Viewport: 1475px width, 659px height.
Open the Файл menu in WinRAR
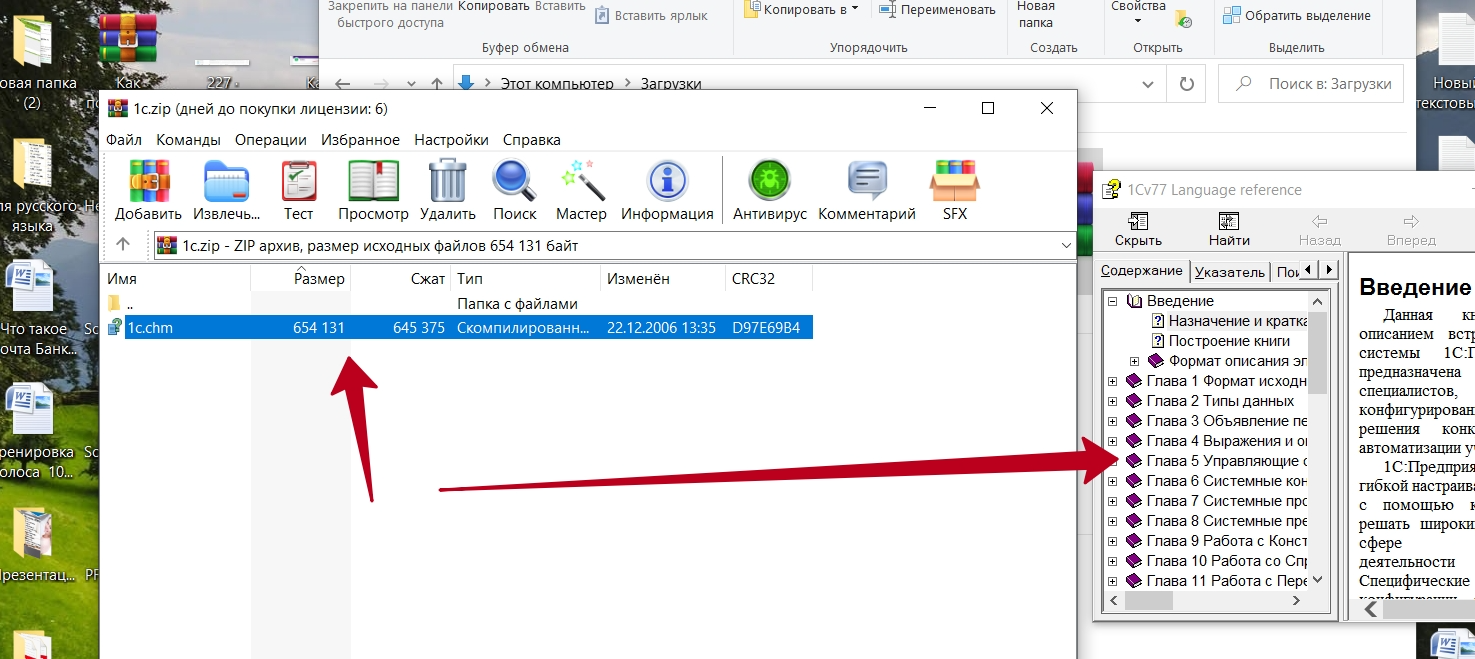click(124, 140)
